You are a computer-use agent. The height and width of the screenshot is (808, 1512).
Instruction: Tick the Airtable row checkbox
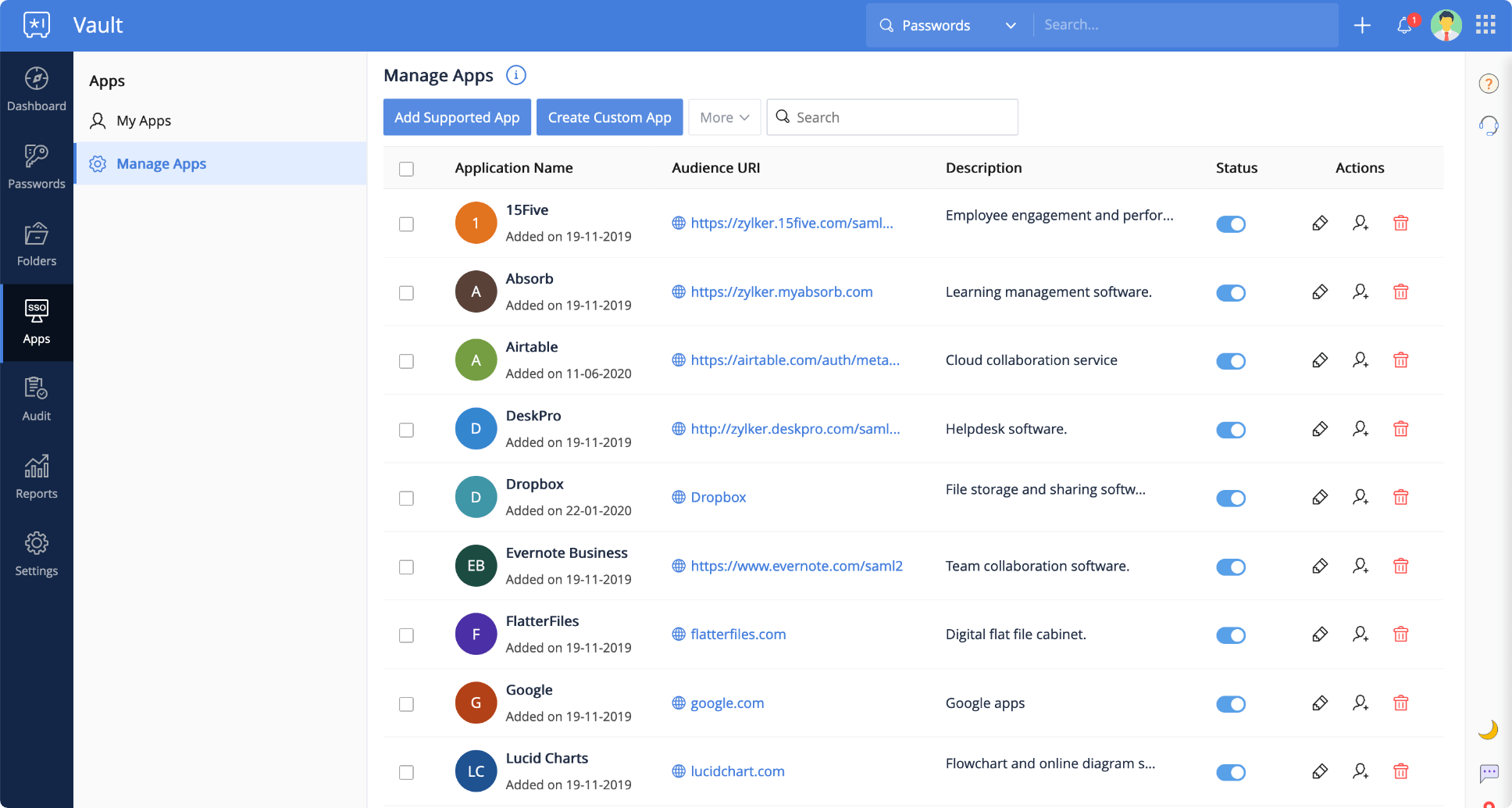coord(406,361)
